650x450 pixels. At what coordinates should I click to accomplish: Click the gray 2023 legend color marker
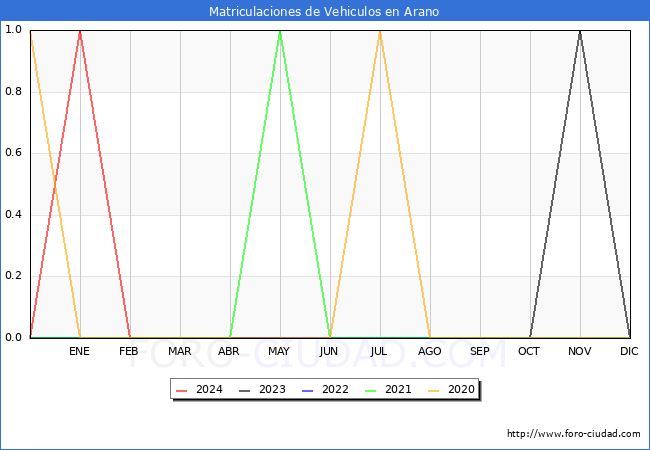click(245, 391)
